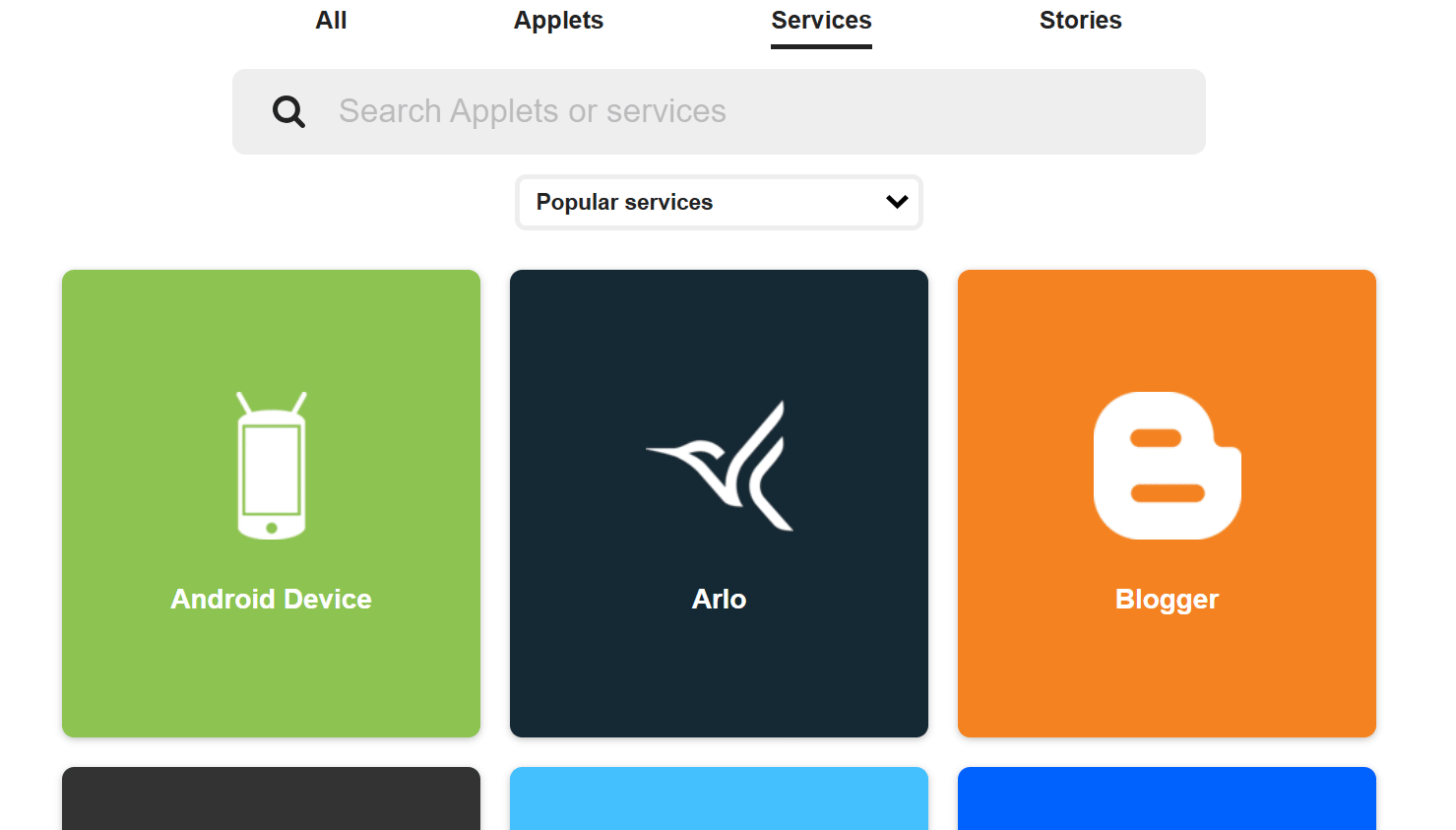Click the magnifying glass search icon
The width and height of the screenshot is (1456, 830).
click(x=288, y=112)
